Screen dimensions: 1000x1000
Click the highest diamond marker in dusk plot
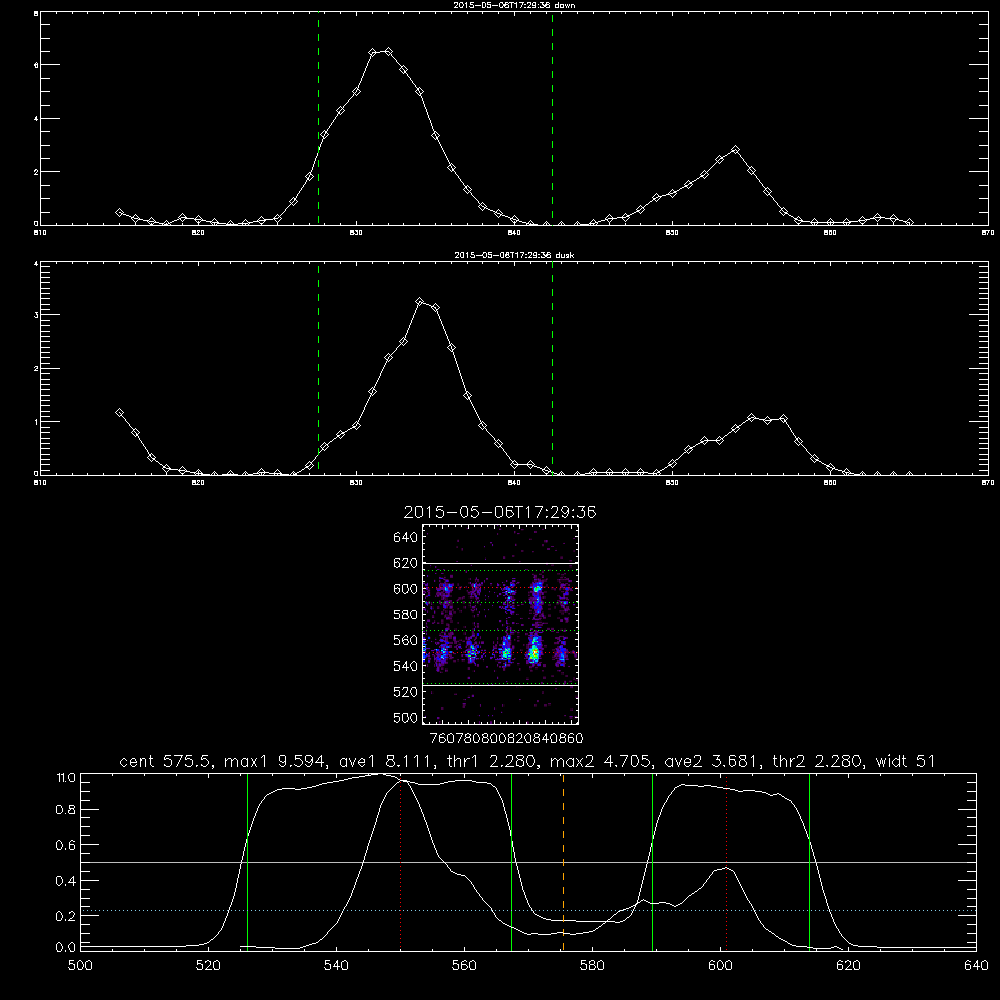coord(420,302)
